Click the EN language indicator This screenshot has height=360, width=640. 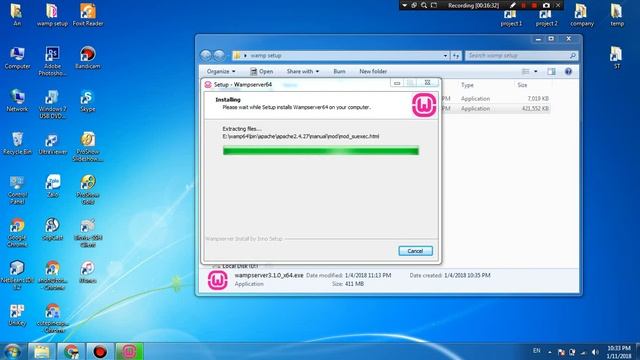click(537, 351)
